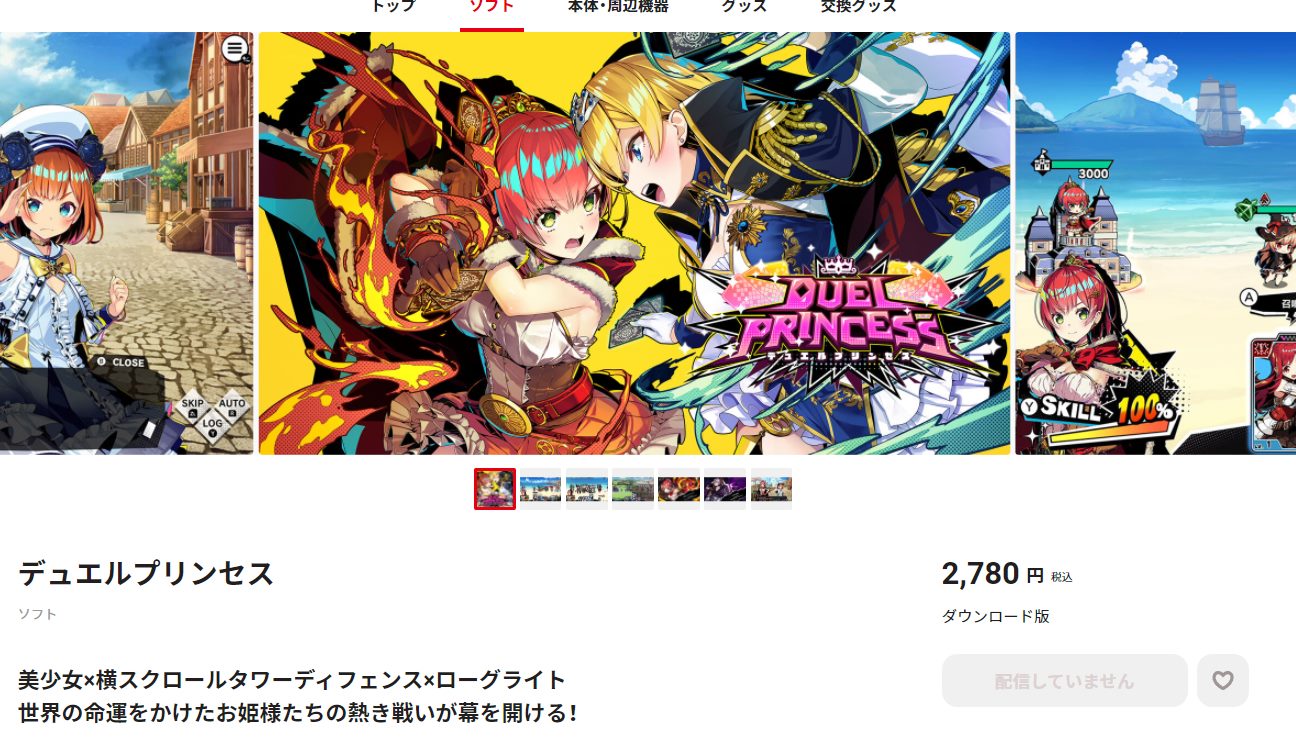This screenshot has width=1296, height=748.
Task: Choose the fourth thumbnail with green field
Action: (633, 489)
